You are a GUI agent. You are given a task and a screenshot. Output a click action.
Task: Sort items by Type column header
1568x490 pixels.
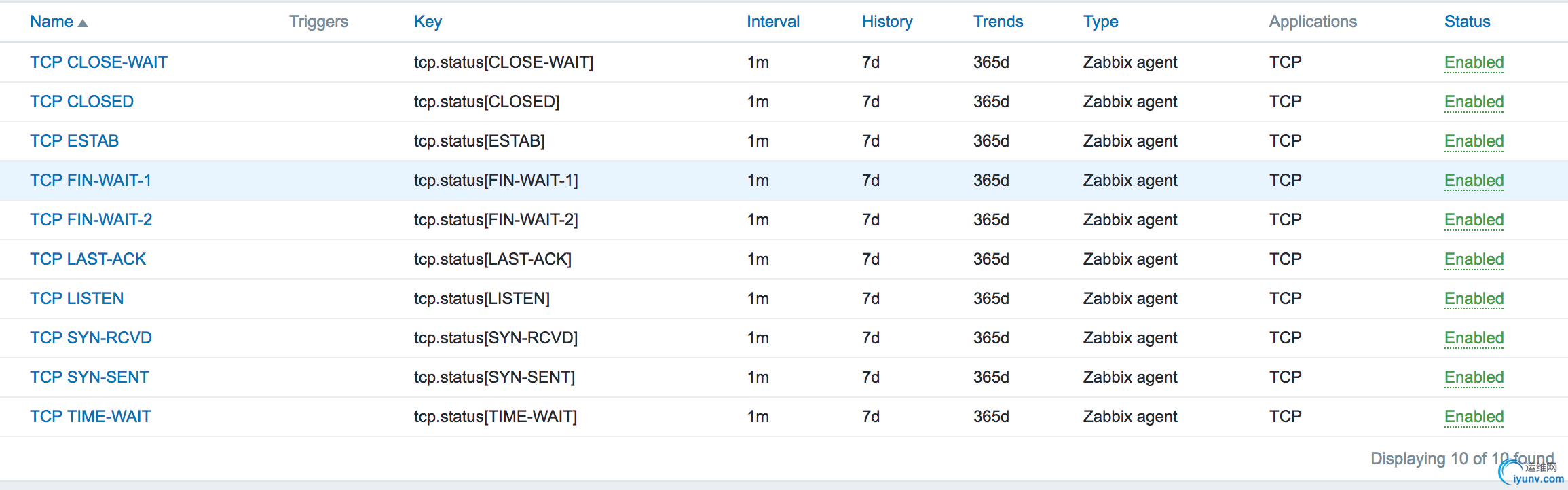(x=1100, y=22)
